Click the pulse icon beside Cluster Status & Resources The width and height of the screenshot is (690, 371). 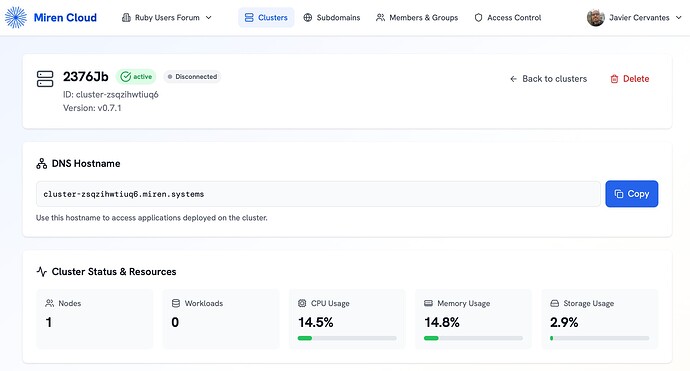(42, 272)
